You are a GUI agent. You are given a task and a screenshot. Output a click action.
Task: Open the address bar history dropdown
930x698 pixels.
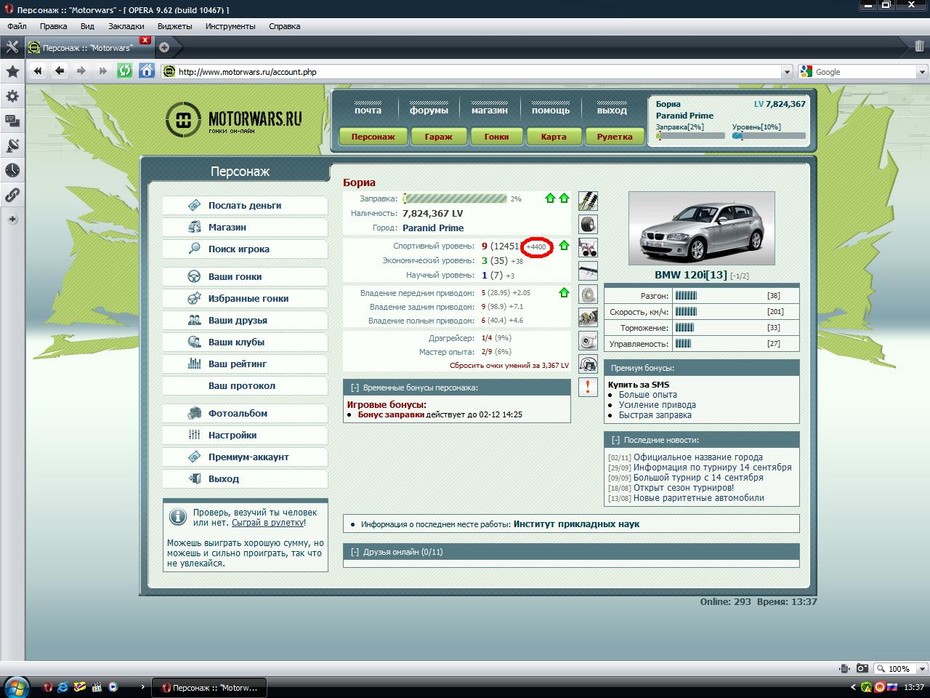[x=786, y=72]
